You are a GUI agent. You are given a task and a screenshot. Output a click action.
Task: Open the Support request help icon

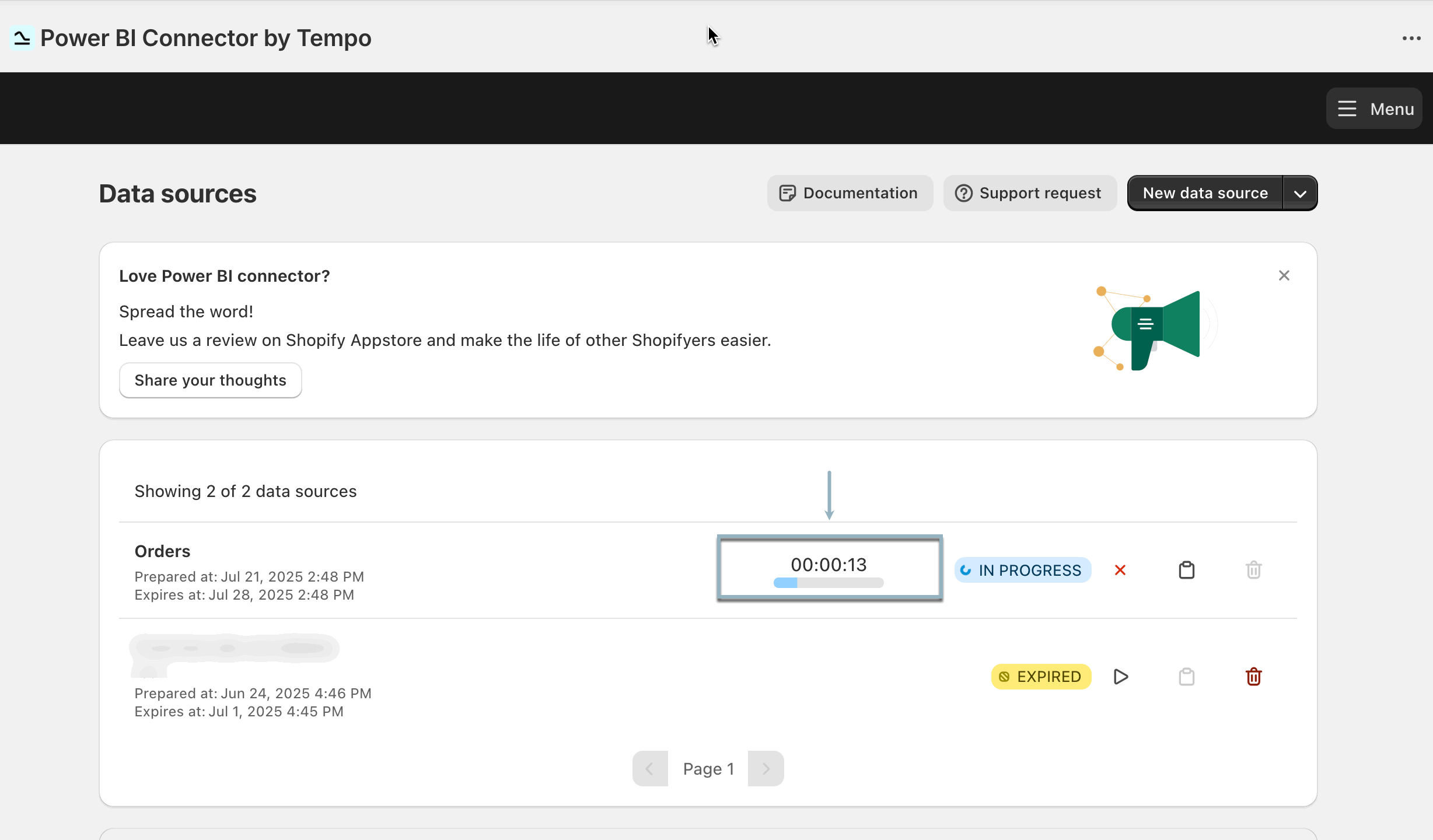coord(963,192)
